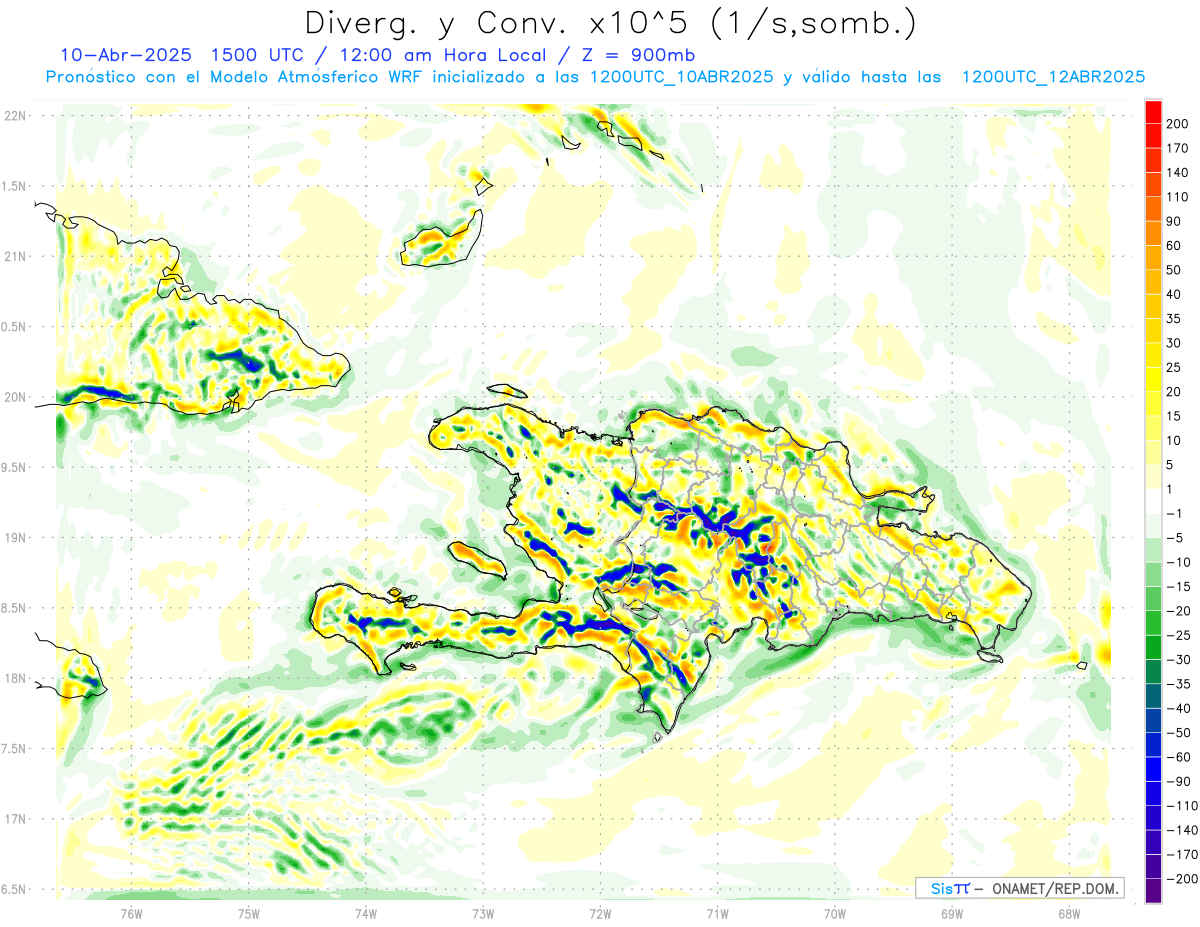Click the '76W' longitude label
1200x927 pixels.
[x=131, y=913]
